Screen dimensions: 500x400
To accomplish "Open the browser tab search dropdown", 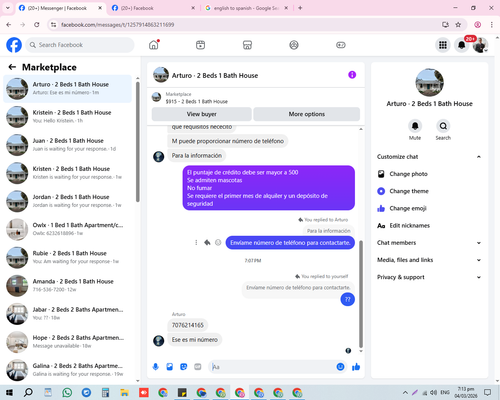I will pos(8,8).
